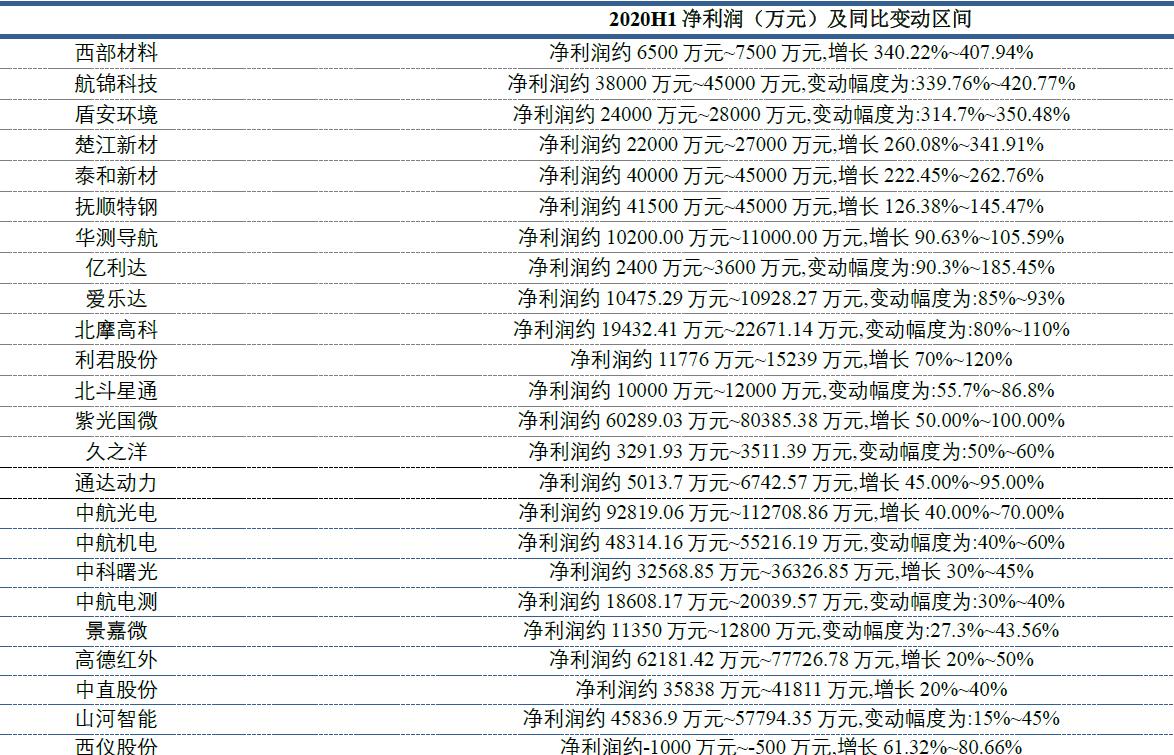Select company name 景嘉微
The height and width of the screenshot is (755, 1174).
tap(116, 631)
